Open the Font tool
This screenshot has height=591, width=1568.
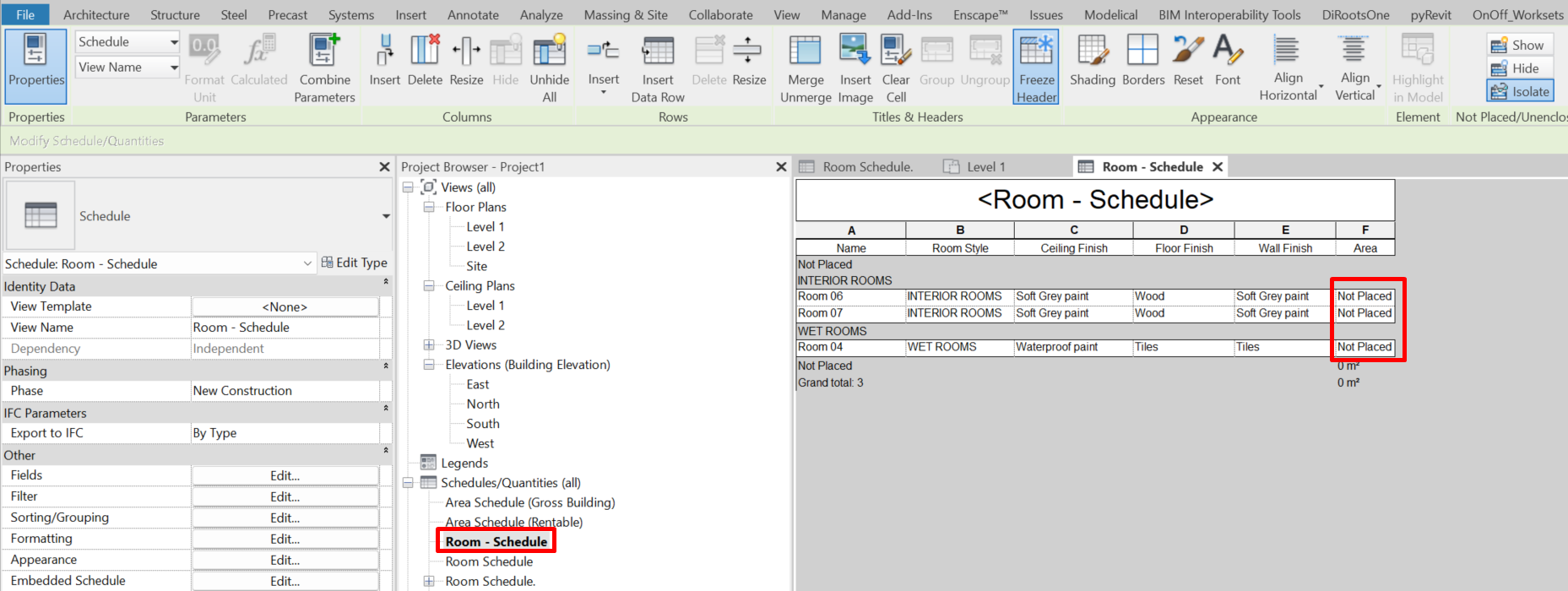click(1228, 61)
